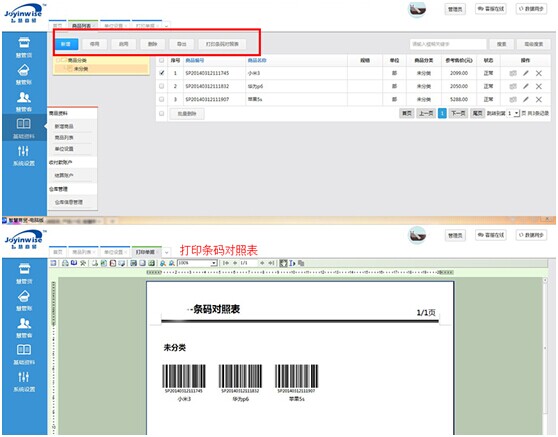Click the blue 新增 button
The width and height of the screenshot is (558, 437).
tap(66, 44)
